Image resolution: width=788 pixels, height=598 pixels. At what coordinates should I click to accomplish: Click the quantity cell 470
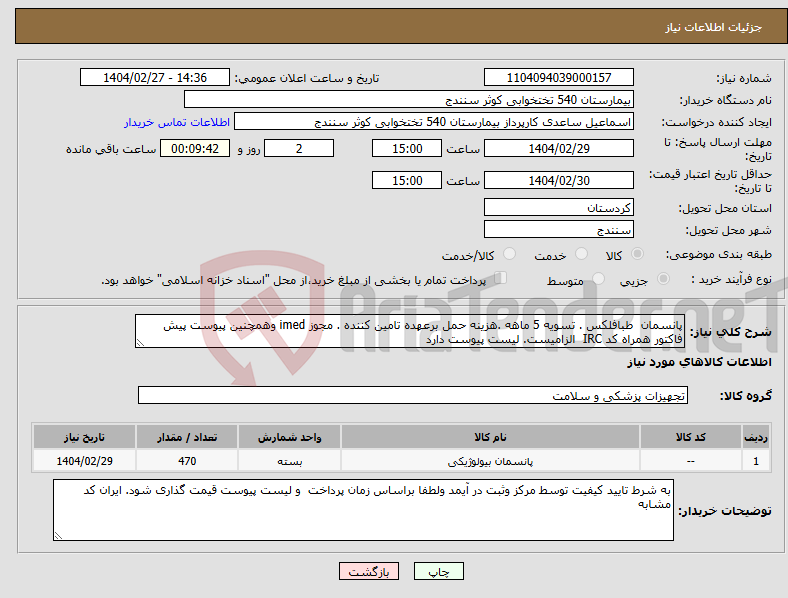pos(187,461)
